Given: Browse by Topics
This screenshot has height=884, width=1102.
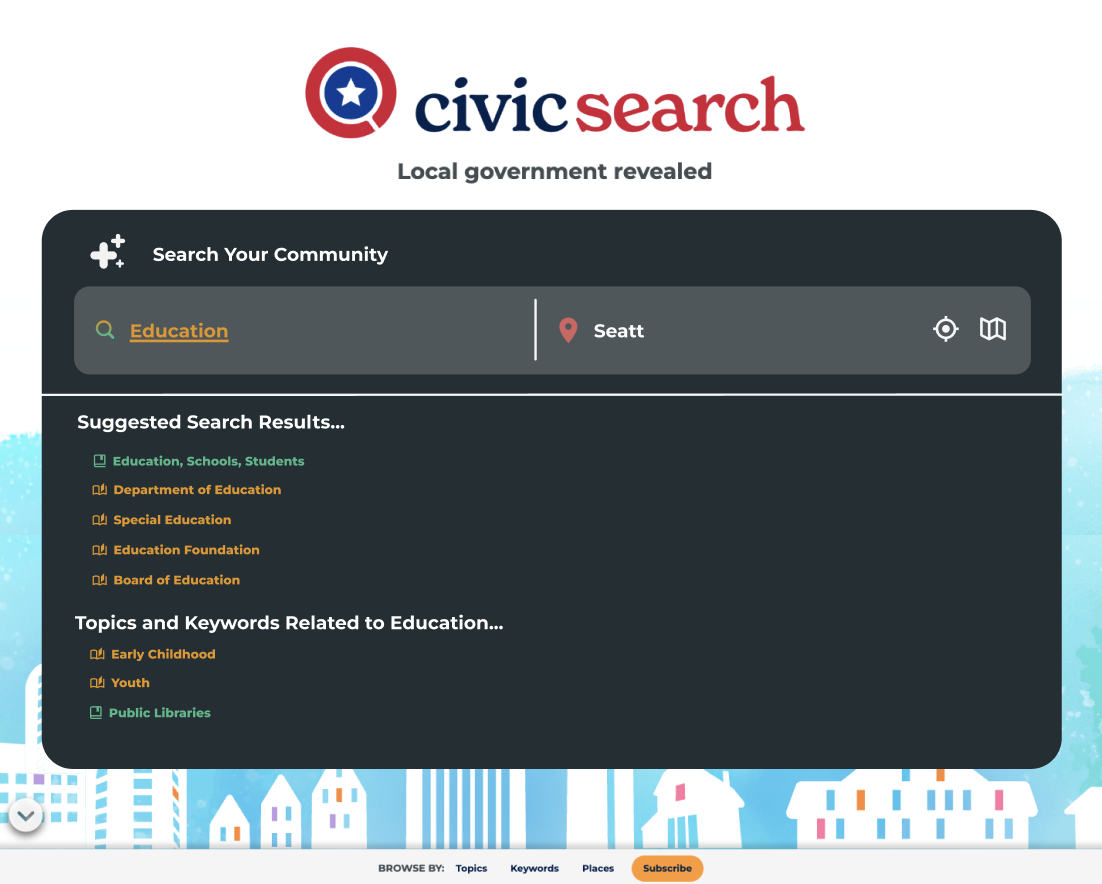Looking at the screenshot, I should tap(471, 868).
